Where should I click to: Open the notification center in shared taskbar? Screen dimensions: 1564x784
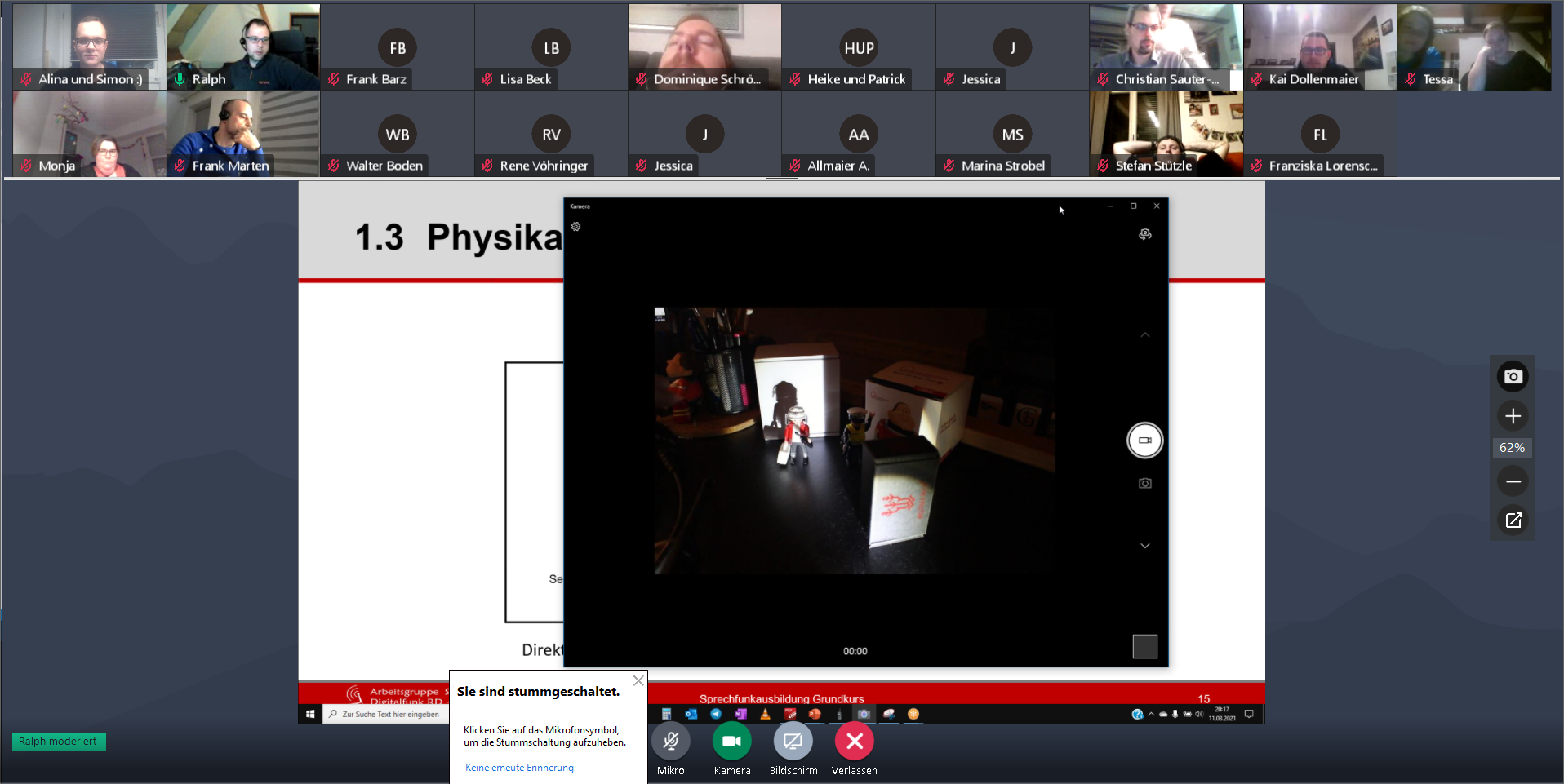pos(1249,715)
